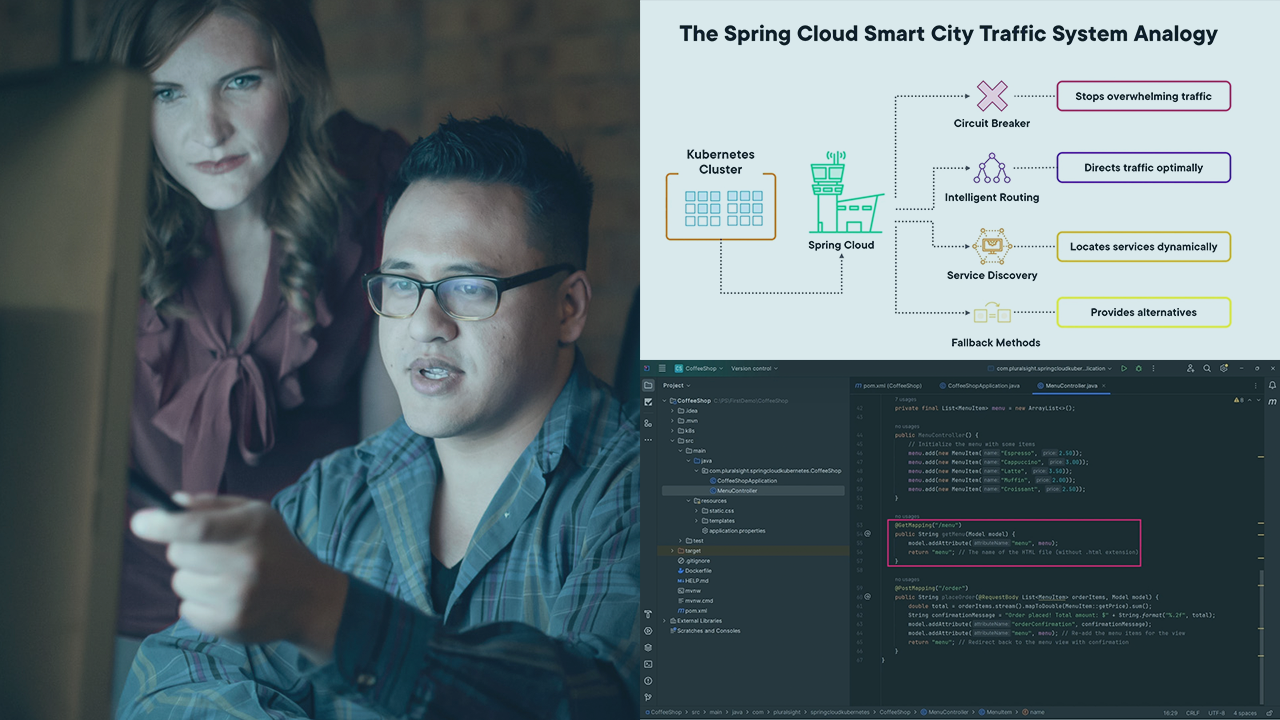Image resolution: width=1280 pixels, height=720 pixels.
Task: Show the Notifications bell panel
Action: tap(1272, 385)
